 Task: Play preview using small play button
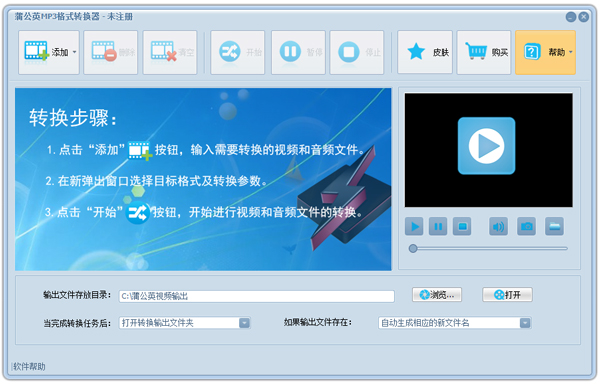point(414,226)
